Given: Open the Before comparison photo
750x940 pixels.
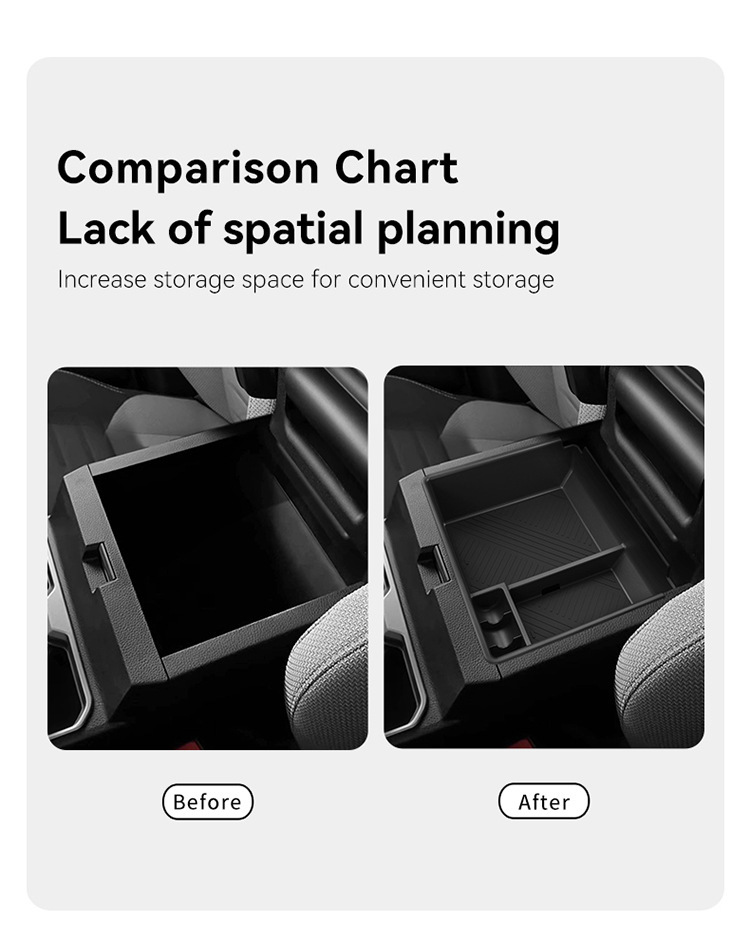Looking at the screenshot, I should click(x=208, y=557).
